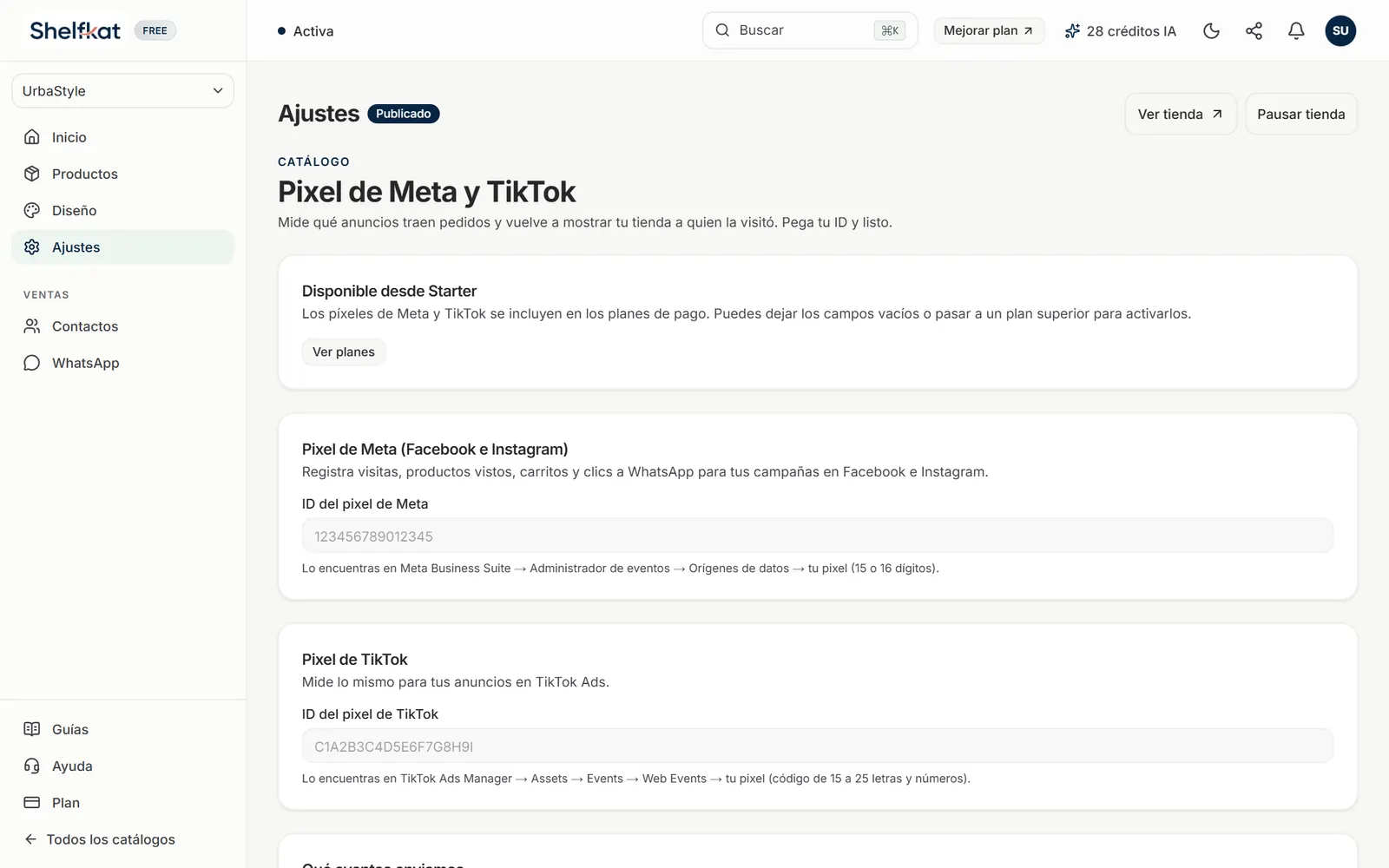The width and height of the screenshot is (1389, 868).
Task: Click the 28 créditos IA label
Action: 1131,31
